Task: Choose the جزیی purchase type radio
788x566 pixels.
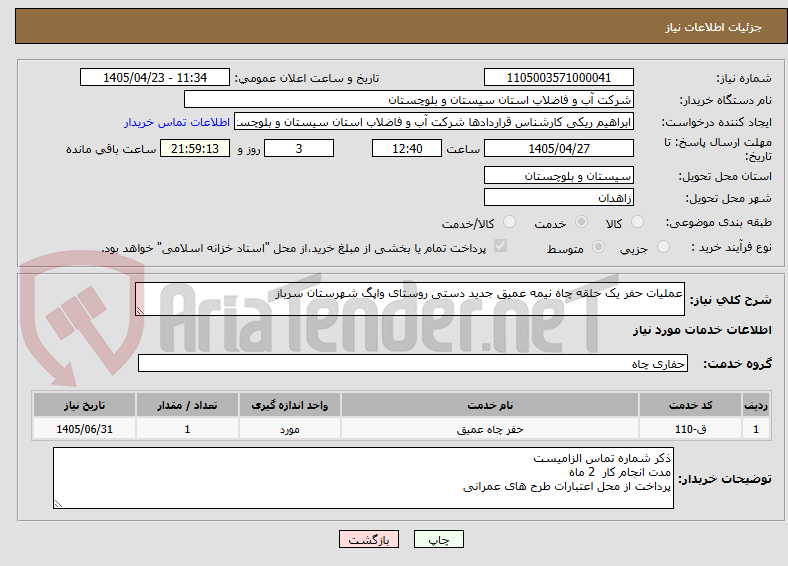Action: 663,246
